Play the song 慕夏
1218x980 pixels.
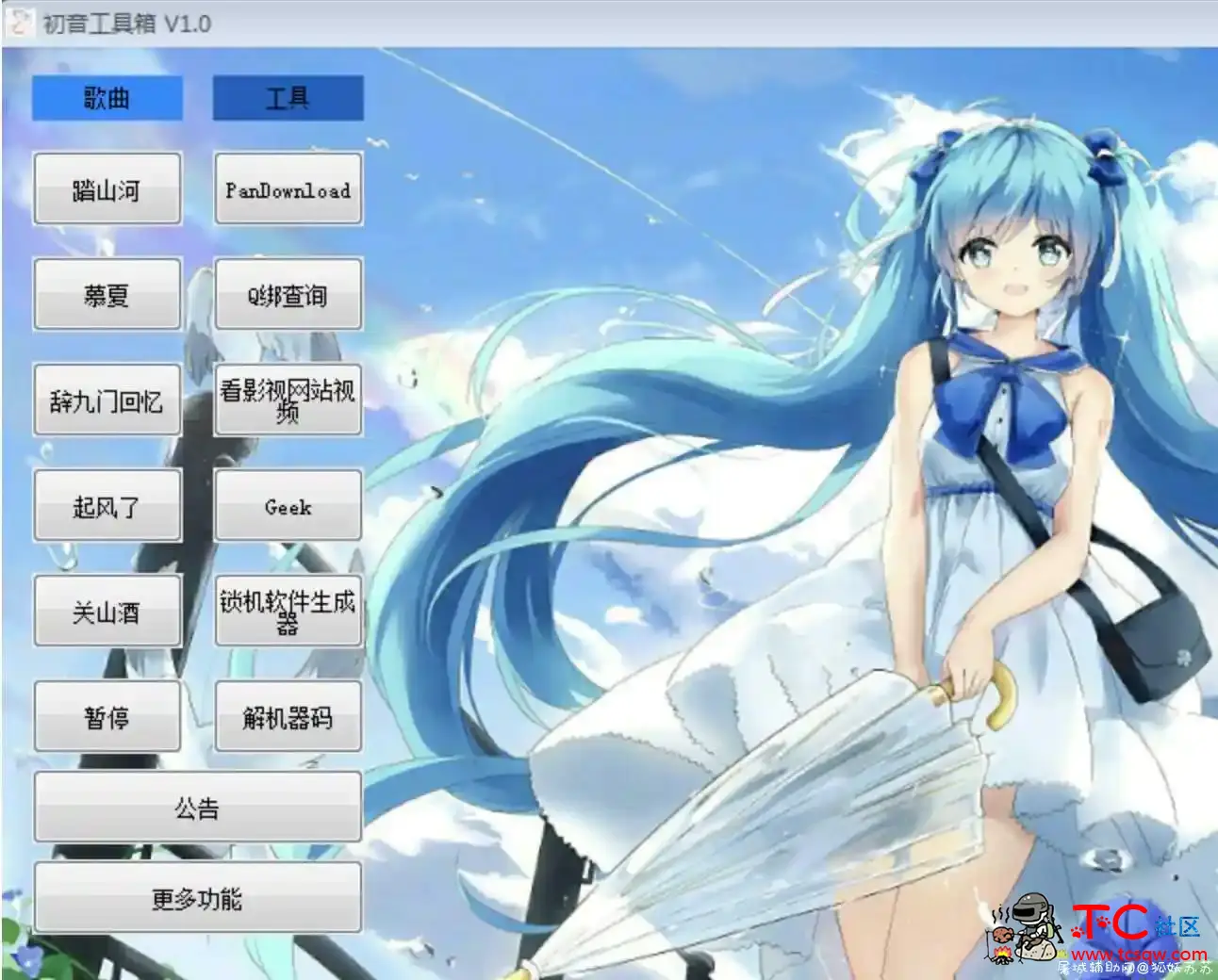pos(107,295)
